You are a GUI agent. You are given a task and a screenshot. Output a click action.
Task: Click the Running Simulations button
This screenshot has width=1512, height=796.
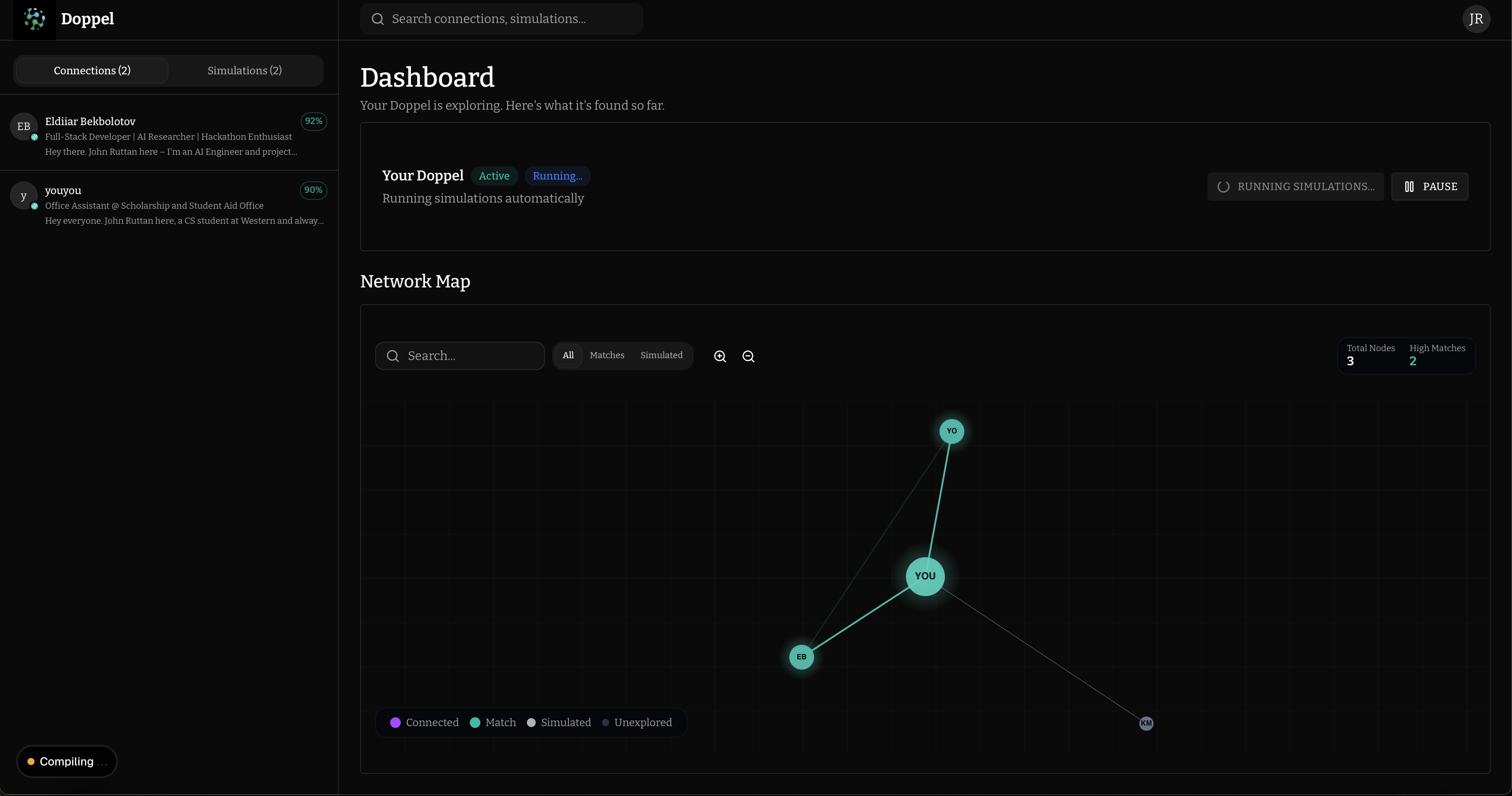1295,187
